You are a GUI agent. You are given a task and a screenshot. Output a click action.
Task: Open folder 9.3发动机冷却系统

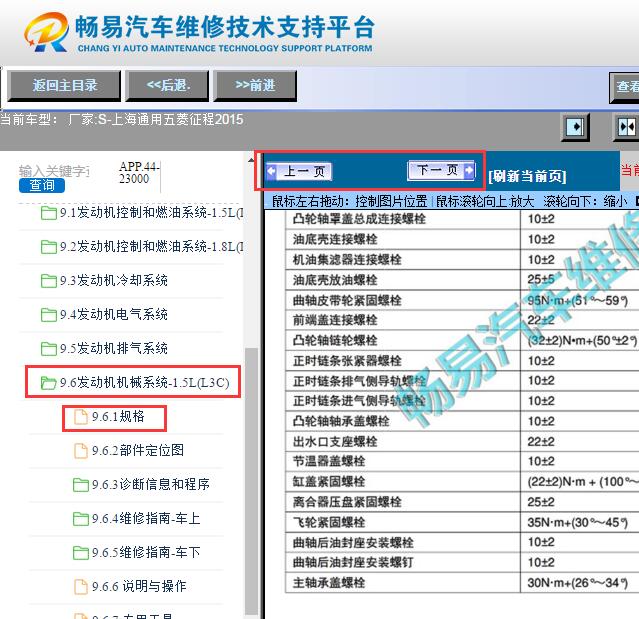(x=104, y=280)
